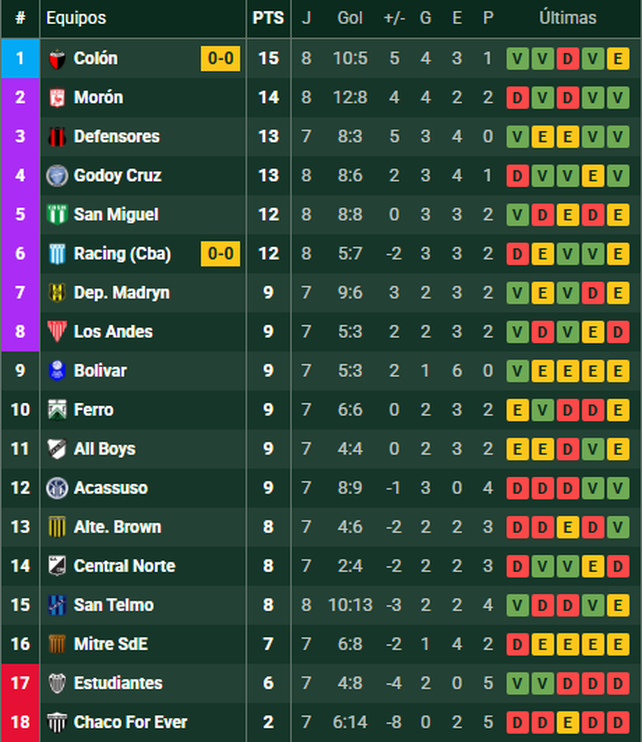
Task: Open Colón's live 0-0 score badge
Action: (220, 59)
